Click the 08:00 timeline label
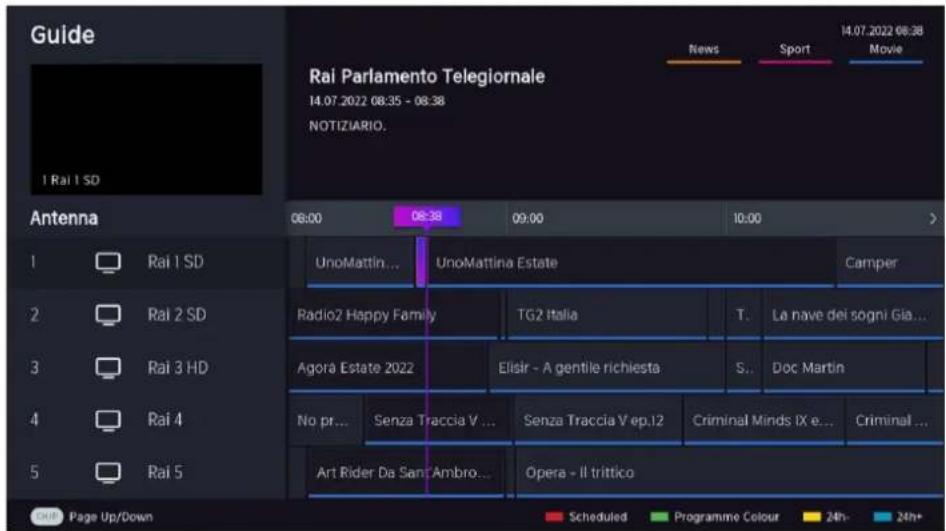946x531 pixels. coord(306,218)
